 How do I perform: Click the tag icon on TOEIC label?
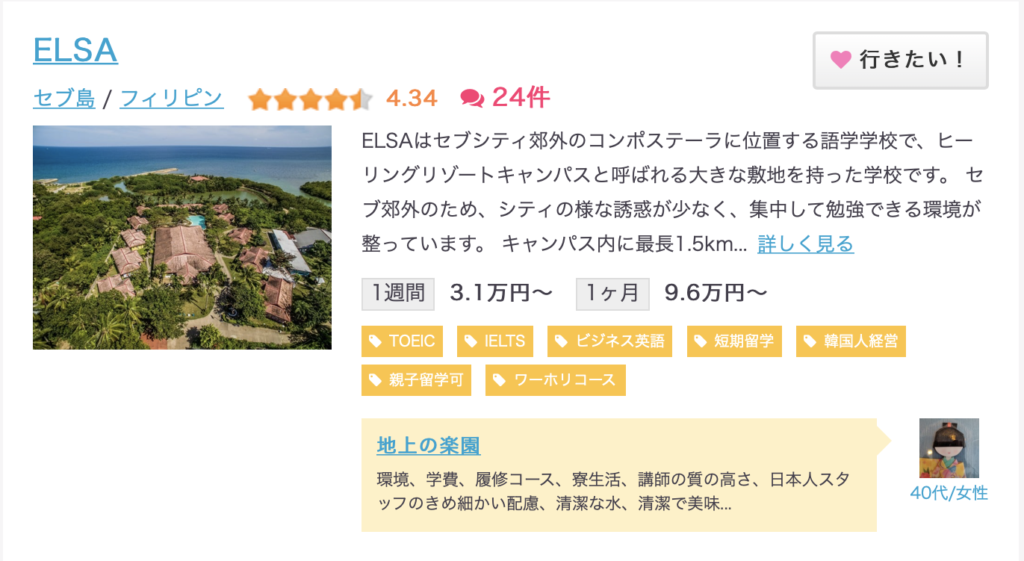(x=375, y=342)
